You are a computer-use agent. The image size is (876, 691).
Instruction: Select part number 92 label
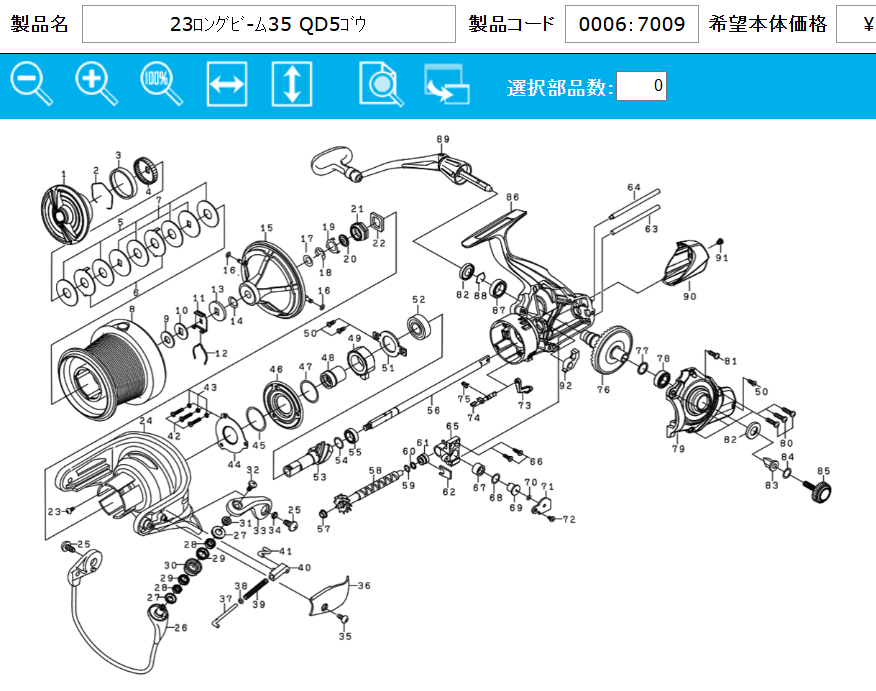click(566, 385)
